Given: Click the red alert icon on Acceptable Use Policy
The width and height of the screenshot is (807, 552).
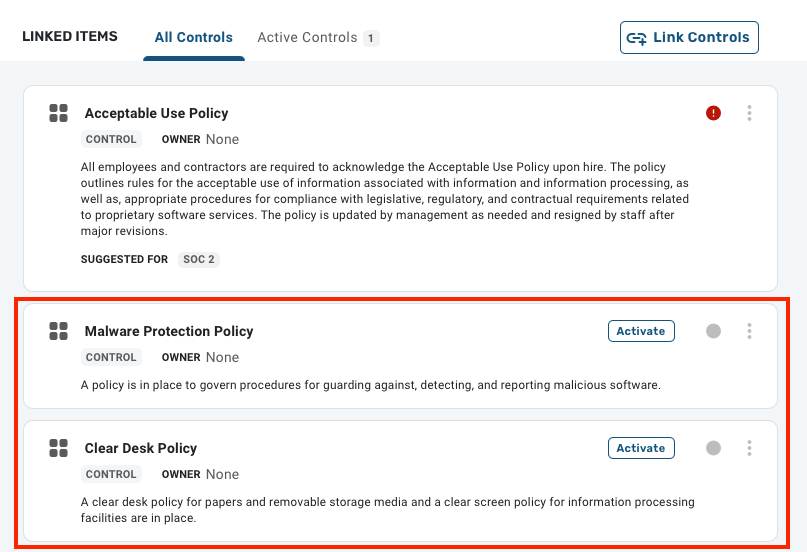Looking at the screenshot, I should [x=713, y=113].
